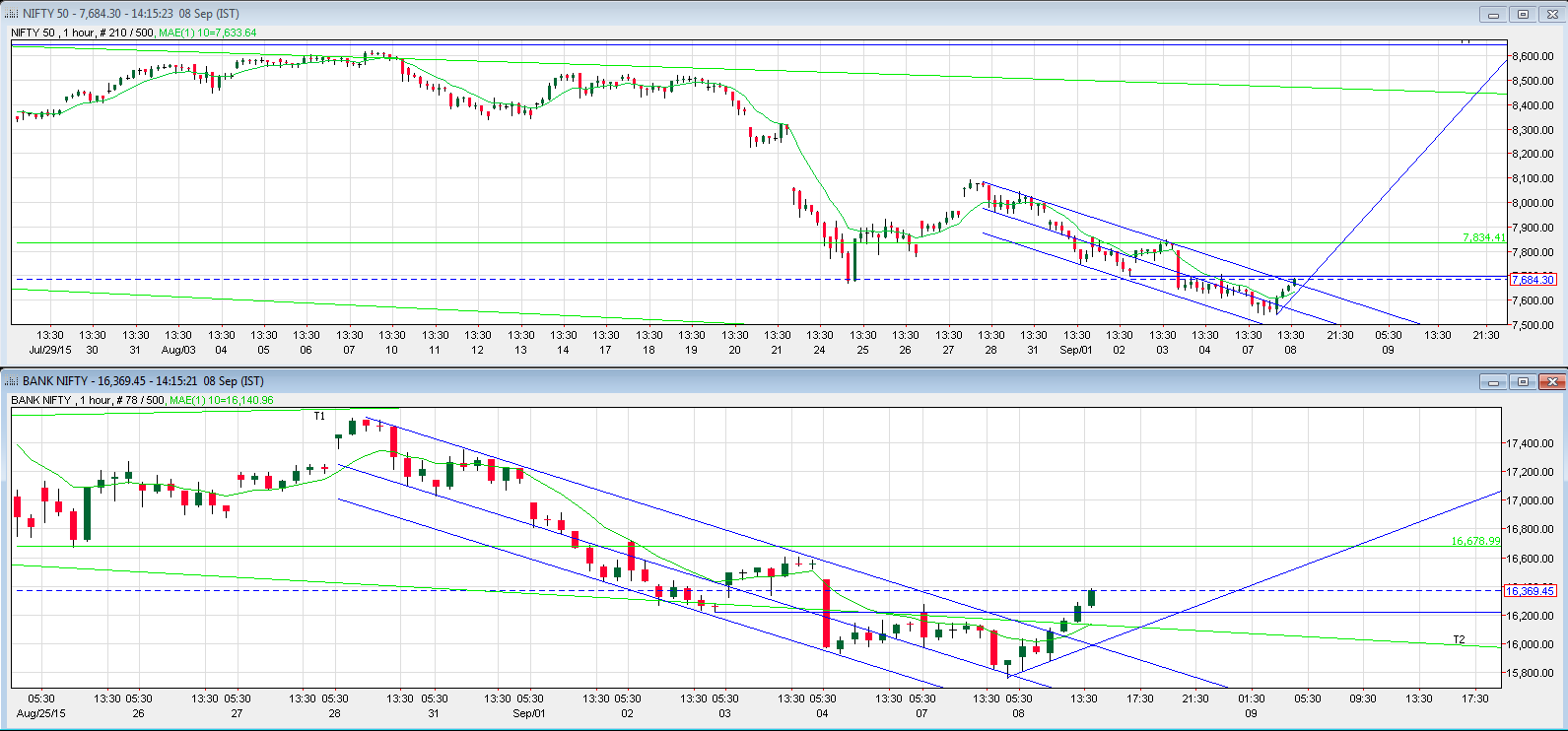Click the 'BANK NIFTY, 1 hour' chart header
1568x731 pixels.
point(60,400)
